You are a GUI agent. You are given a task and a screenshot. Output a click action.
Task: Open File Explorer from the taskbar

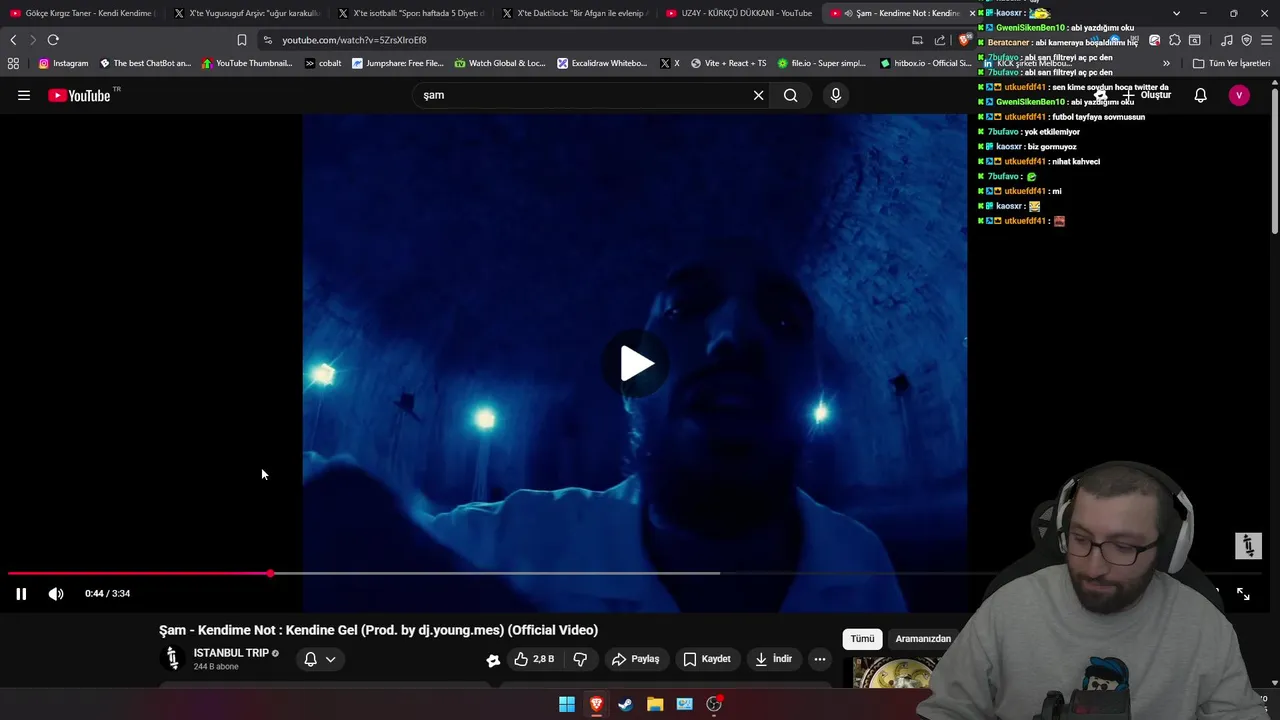pyautogui.click(x=655, y=704)
